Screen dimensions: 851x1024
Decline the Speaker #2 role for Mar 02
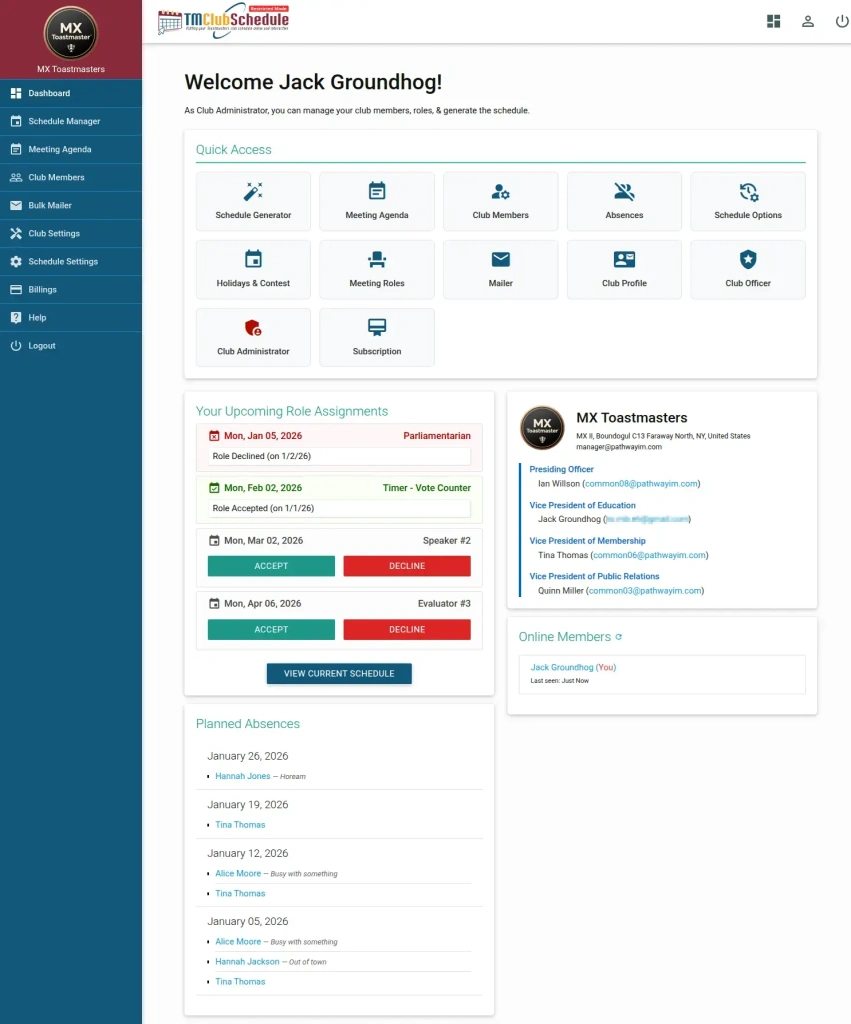pyautogui.click(x=407, y=566)
